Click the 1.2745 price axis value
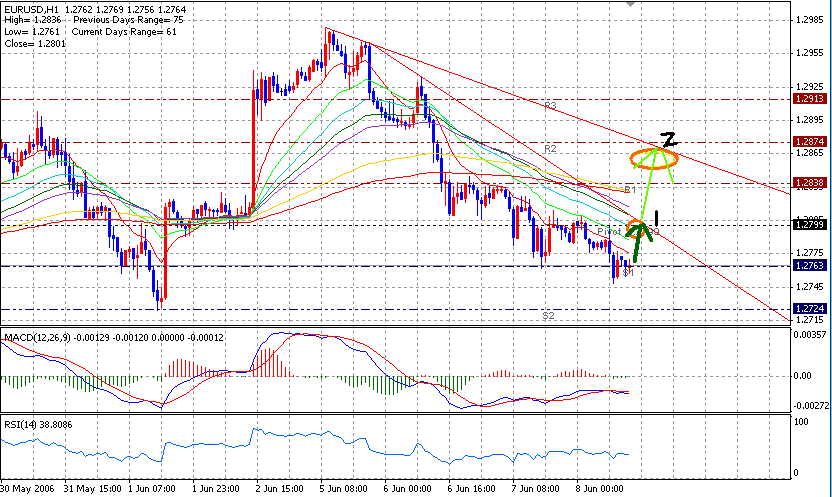This screenshot has width=832, height=497. 810,286
